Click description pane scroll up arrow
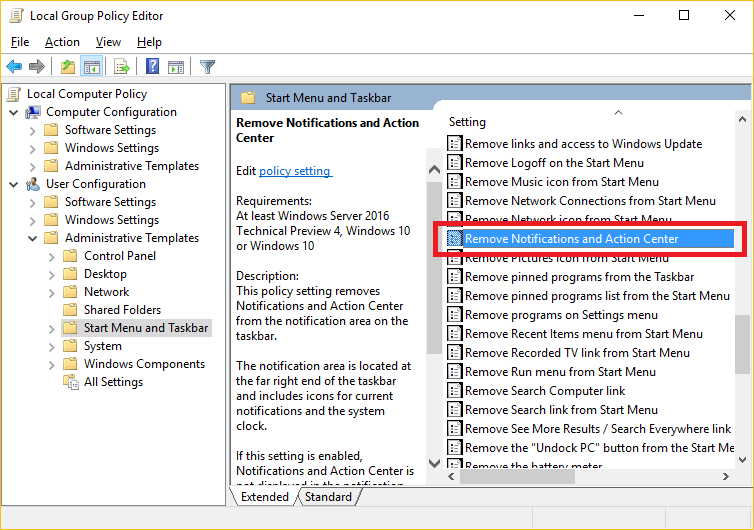The height and width of the screenshot is (530, 754). [x=434, y=169]
